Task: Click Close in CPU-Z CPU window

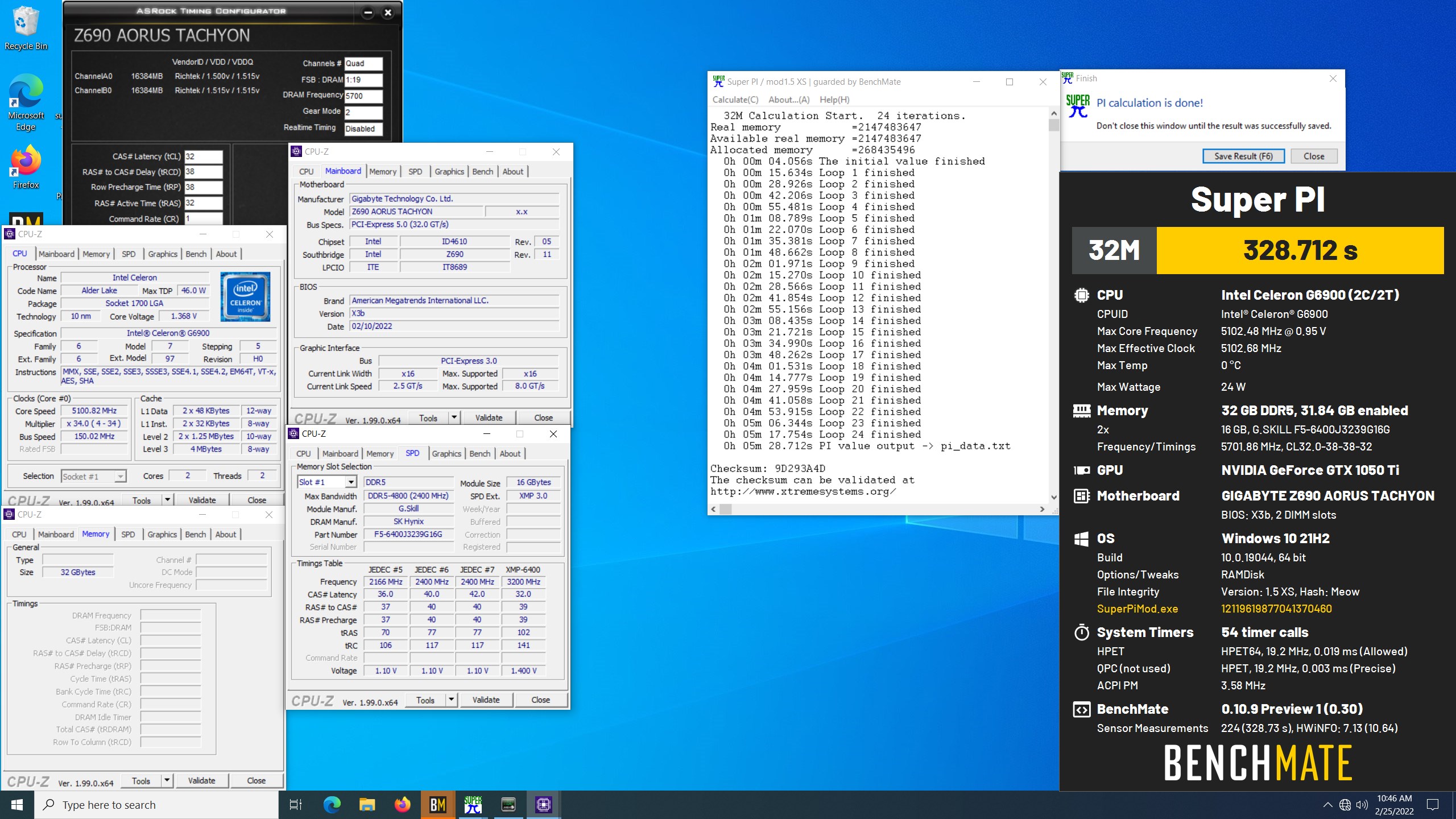Action: pyautogui.click(x=257, y=500)
